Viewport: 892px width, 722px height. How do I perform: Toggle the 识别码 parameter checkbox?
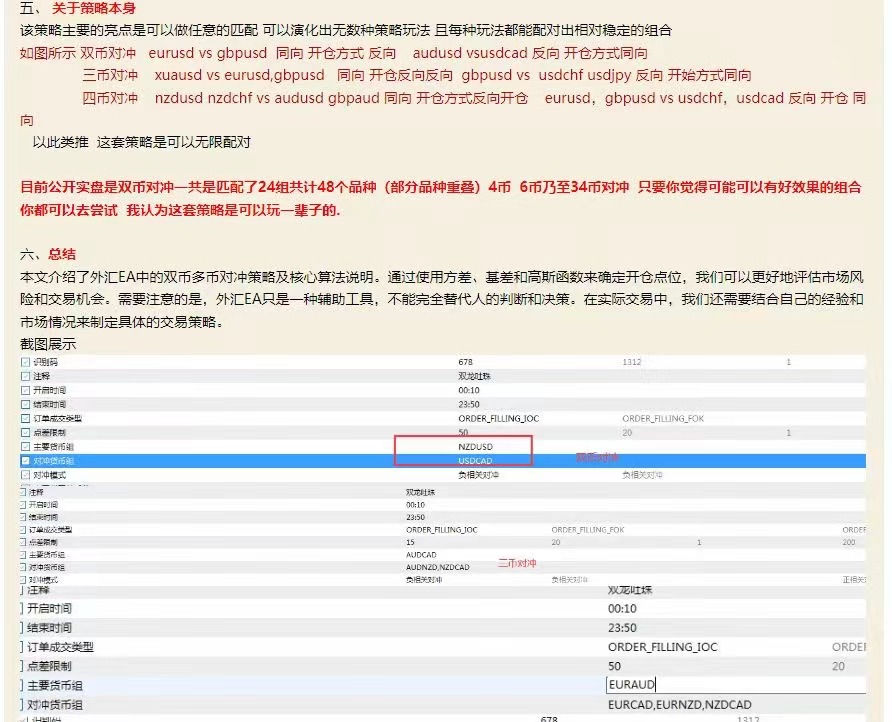pos(25,362)
